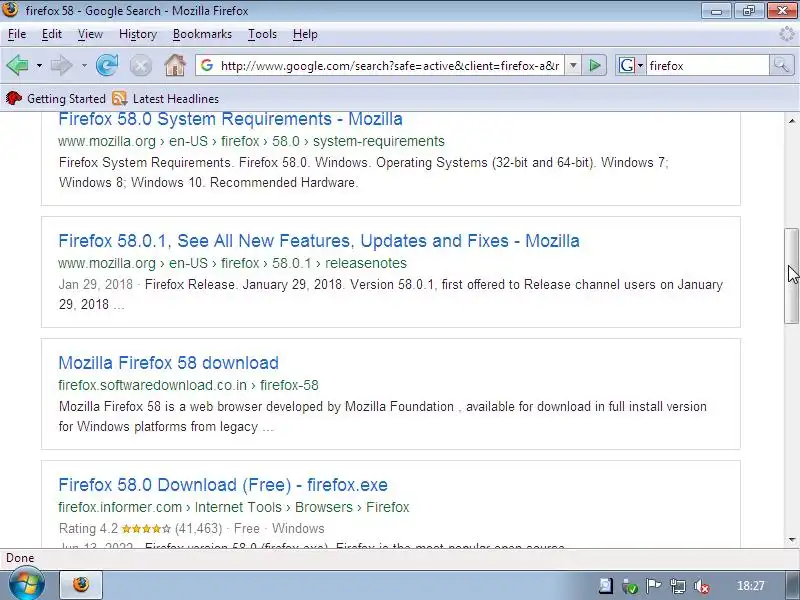Click the network tray icon

point(678,586)
